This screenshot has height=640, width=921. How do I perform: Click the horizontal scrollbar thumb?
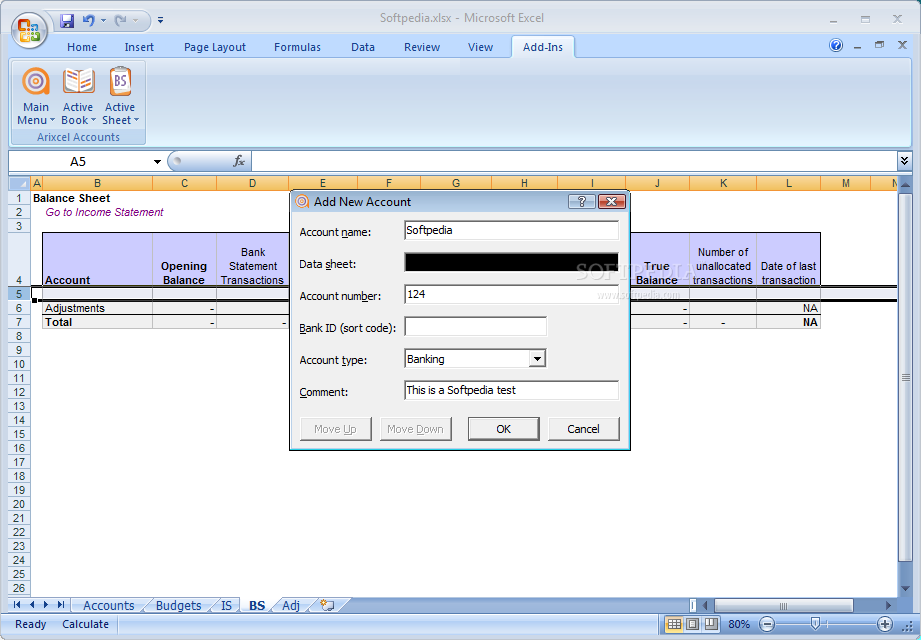783,605
